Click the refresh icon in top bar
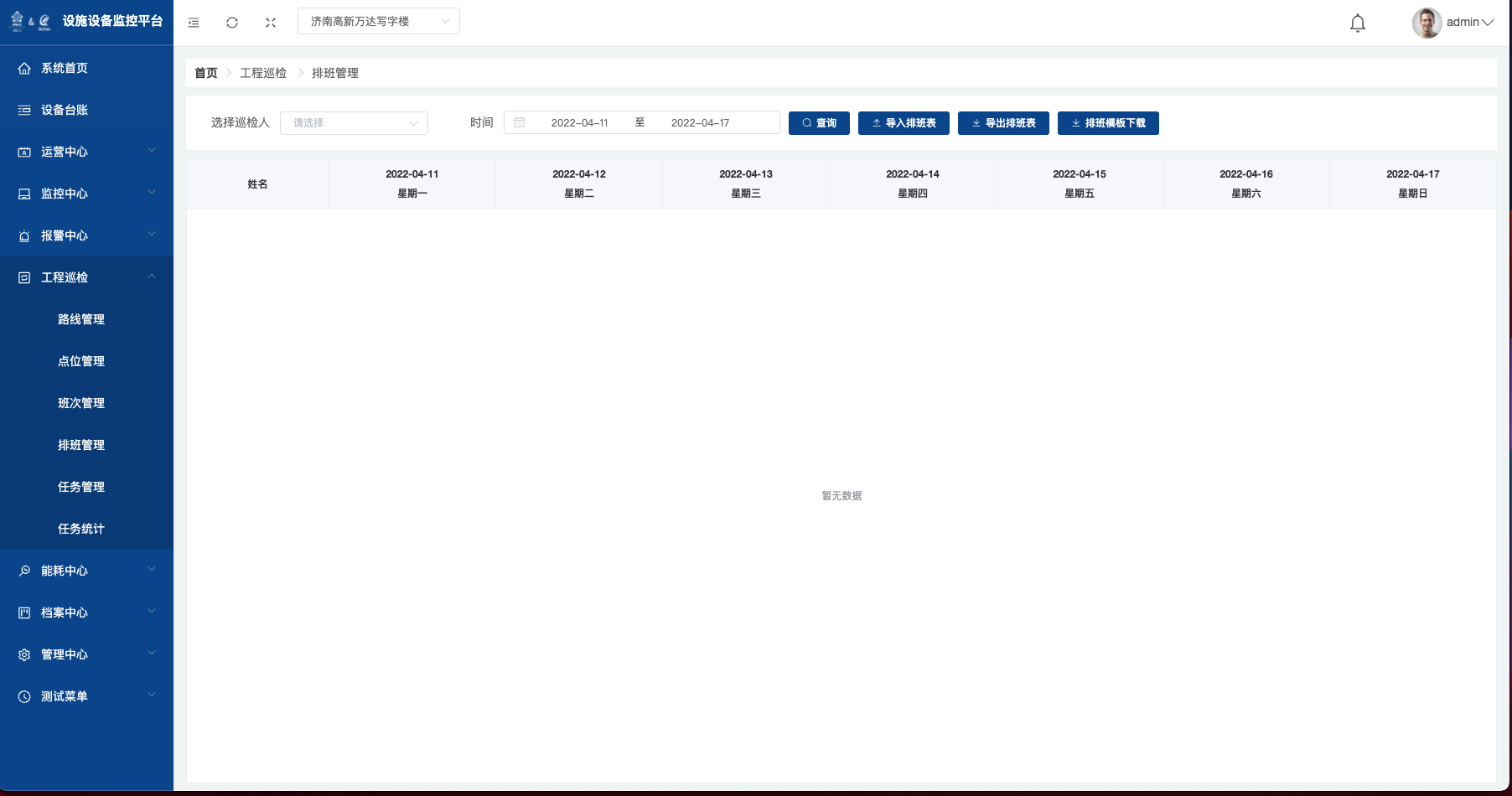Screen dimensions: 1512x796 232,23
